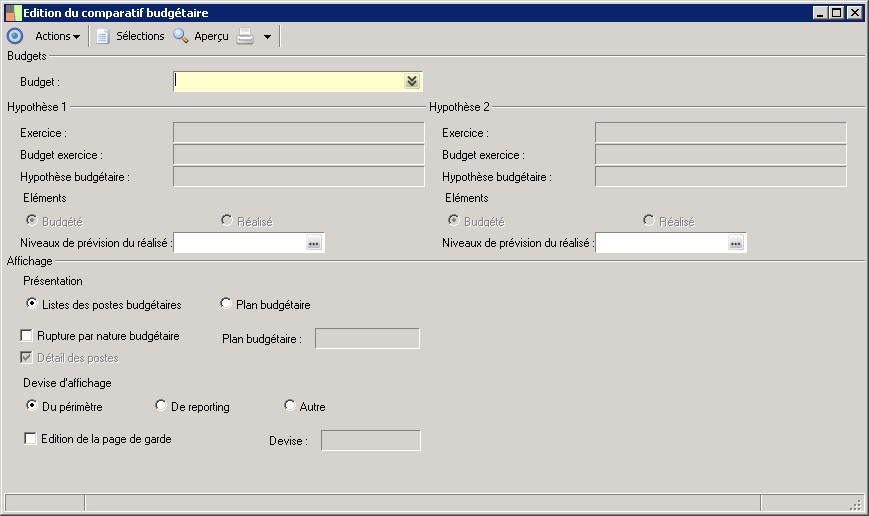Click Hypothèse 2 Exercice field

720,132
